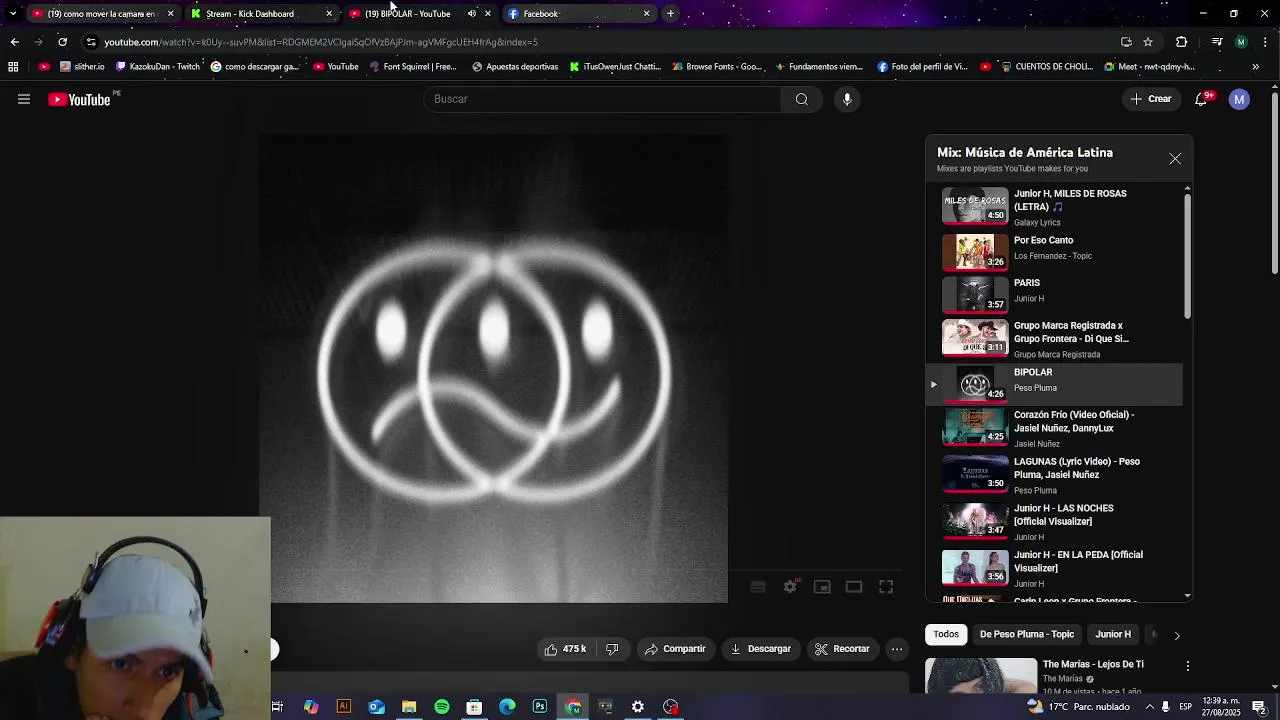The image size is (1280, 720).
Task: Switch to the Facebook tab
Action: [578, 14]
